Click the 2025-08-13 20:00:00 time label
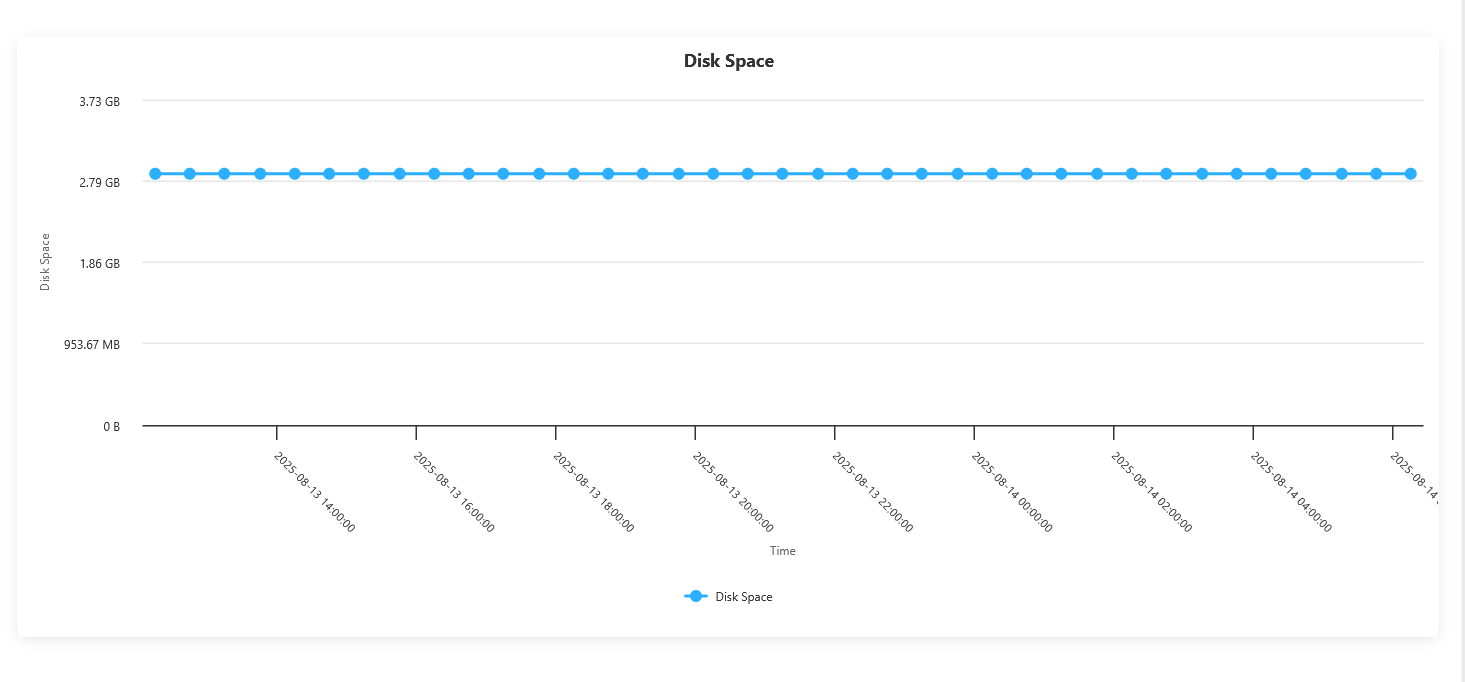 click(732, 492)
